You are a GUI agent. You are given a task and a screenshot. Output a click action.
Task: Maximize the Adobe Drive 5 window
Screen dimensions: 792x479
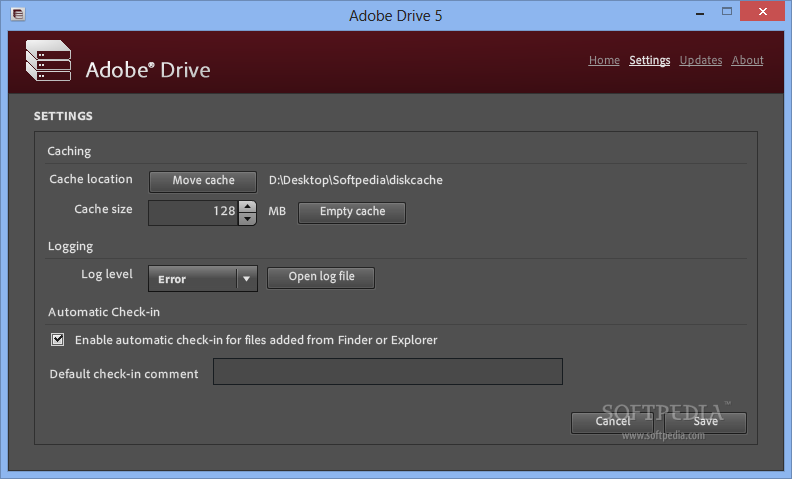[727, 12]
